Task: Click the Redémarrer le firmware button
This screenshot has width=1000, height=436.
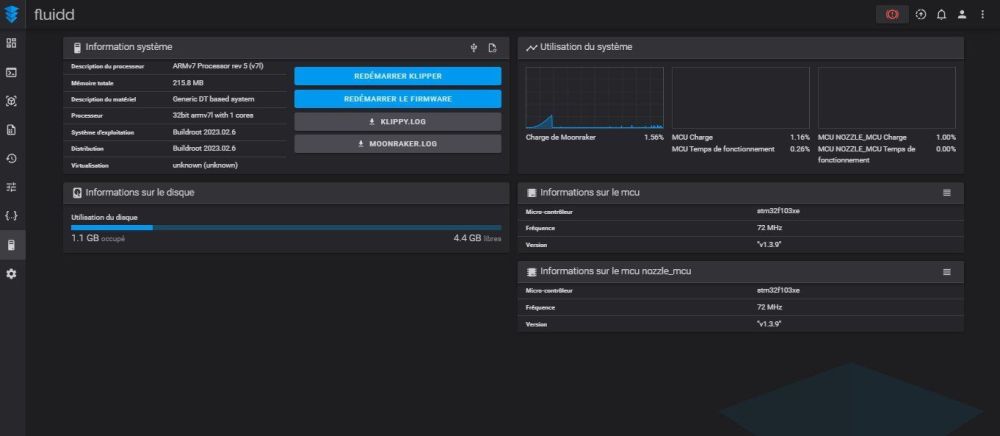Action: pyautogui.click(x=398, y=99)
